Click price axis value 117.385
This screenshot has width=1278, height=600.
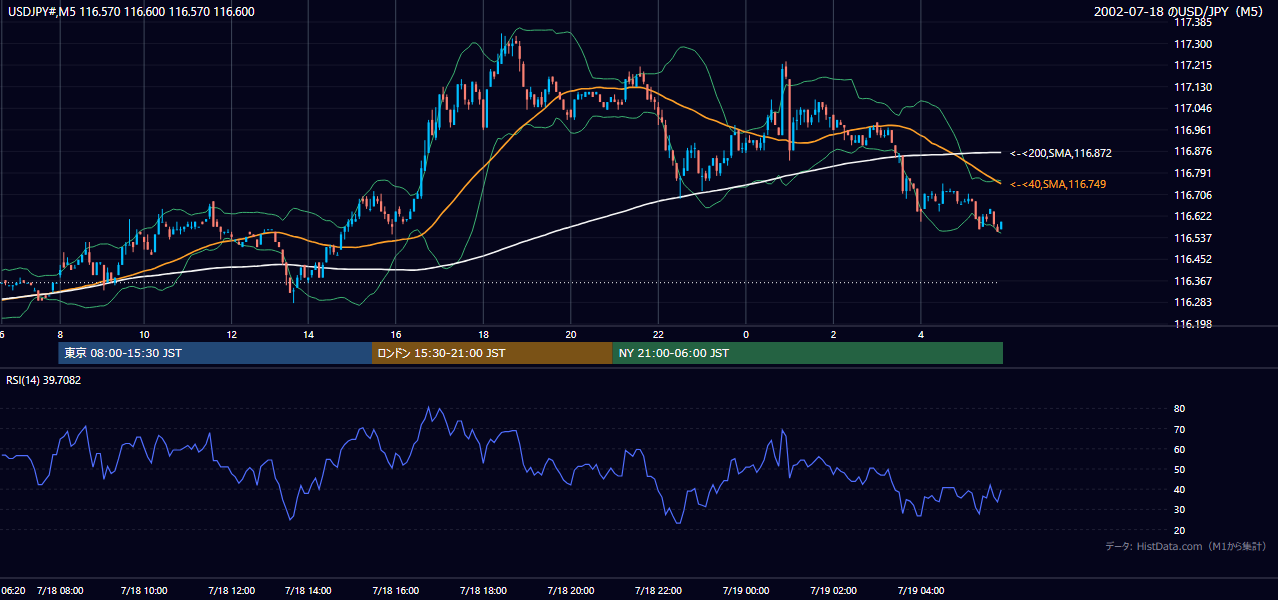(1194, 22)
